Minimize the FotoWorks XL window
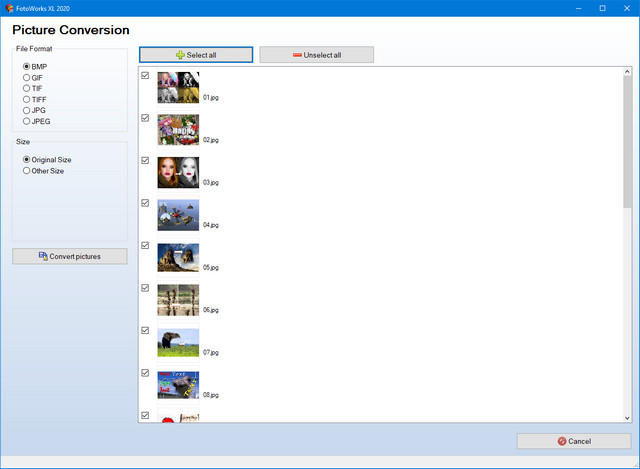The width and height of the screenshot is (640, 469). tap(578, 8)
